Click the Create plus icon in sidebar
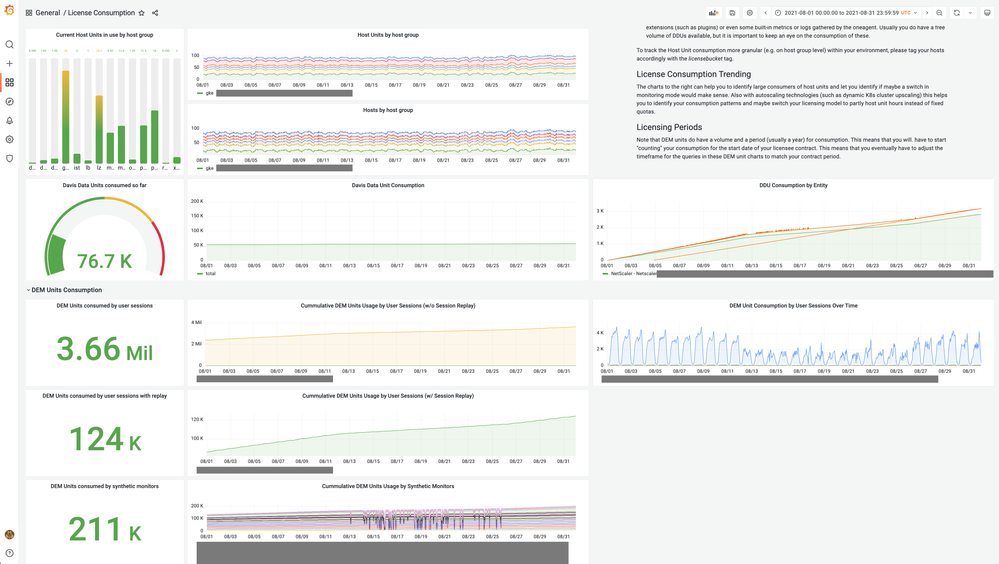 (10, 64)
